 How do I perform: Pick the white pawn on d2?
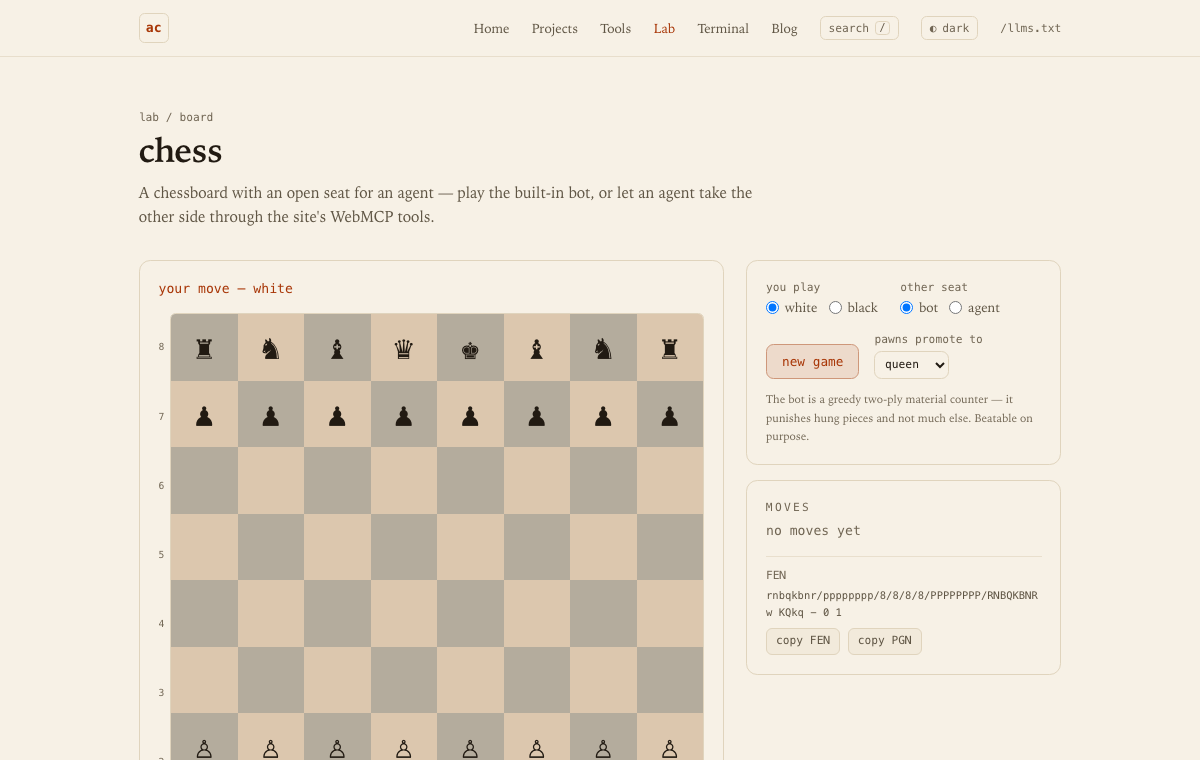click(404, 738)
